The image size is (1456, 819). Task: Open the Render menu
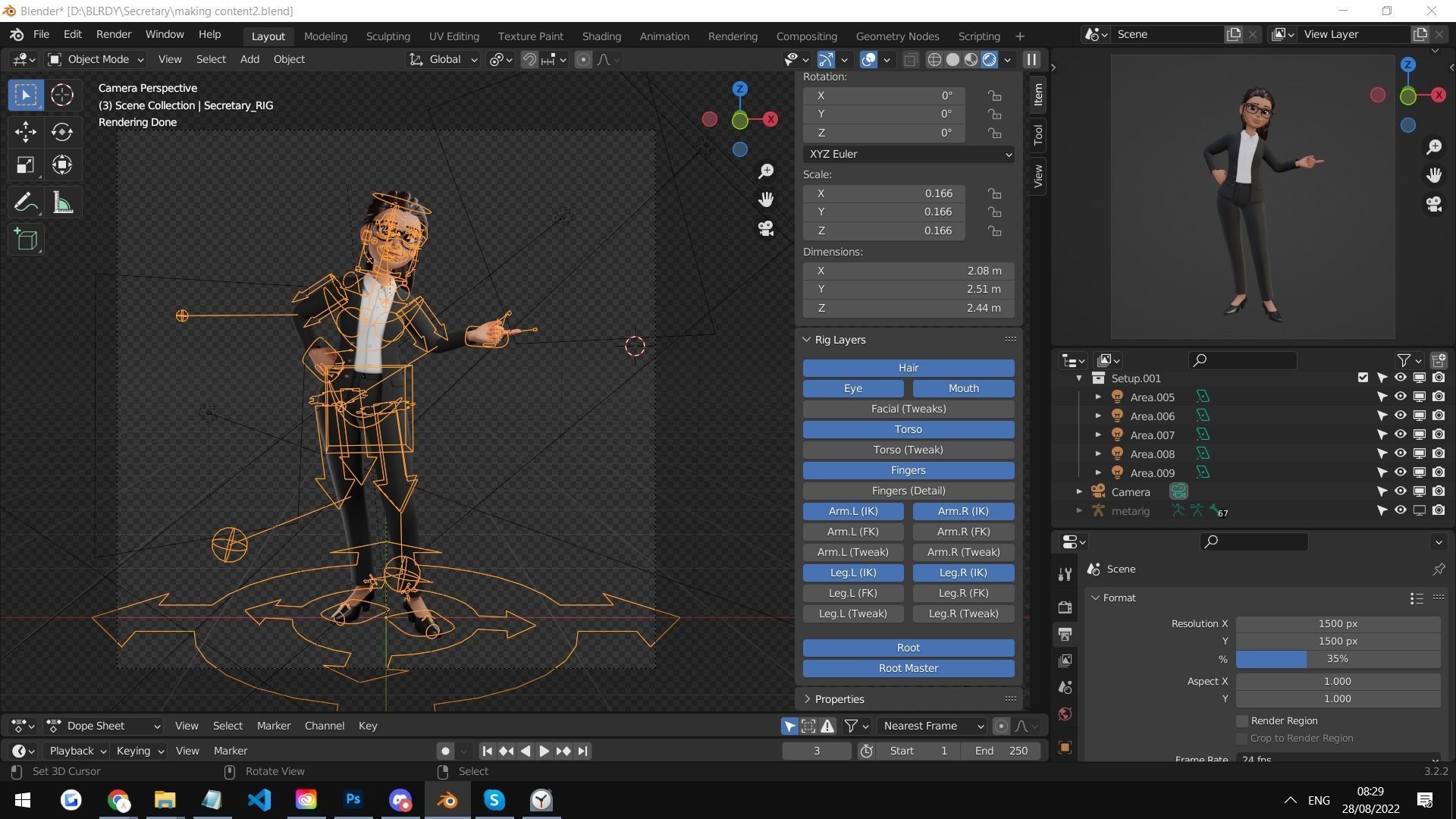pyautogui.click(x=114, y=34)
